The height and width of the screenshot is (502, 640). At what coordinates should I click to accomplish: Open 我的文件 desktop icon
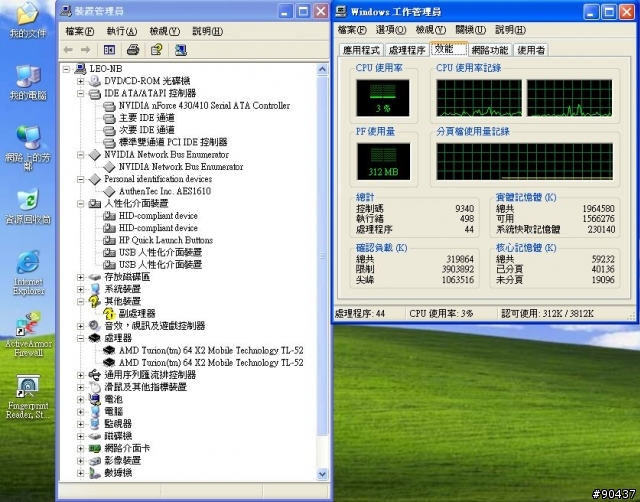coord(28,20)
